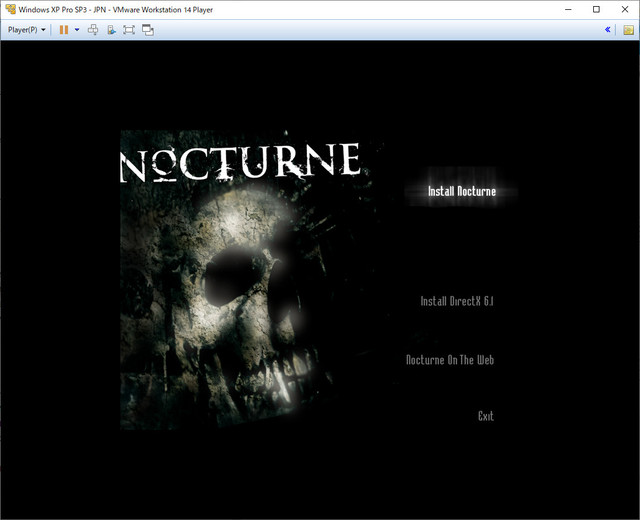This screenshot has height=520, width=640.
Task: Pause the virtual machine
Action: point(64,30)
